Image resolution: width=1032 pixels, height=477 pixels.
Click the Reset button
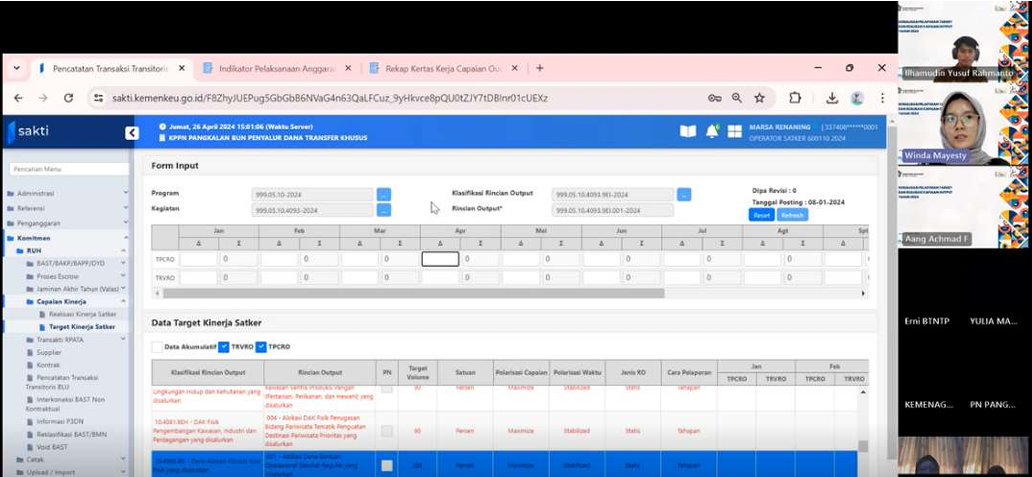point(761,215)
